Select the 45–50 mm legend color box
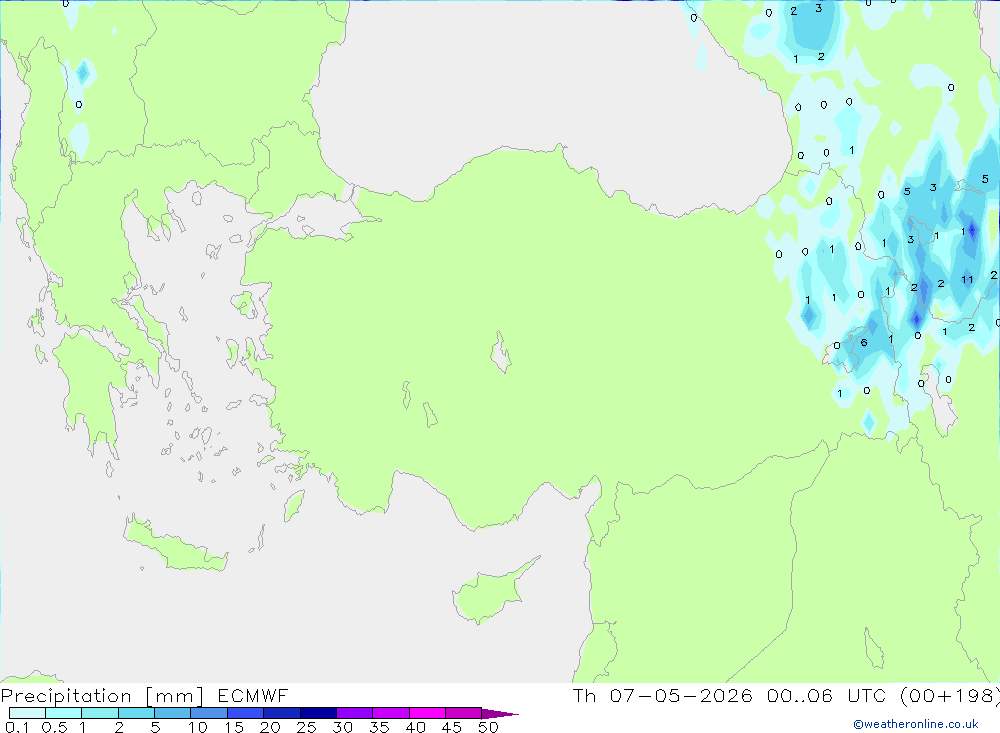This screenshot has height=733, width=1000. [x=463, y=713]
